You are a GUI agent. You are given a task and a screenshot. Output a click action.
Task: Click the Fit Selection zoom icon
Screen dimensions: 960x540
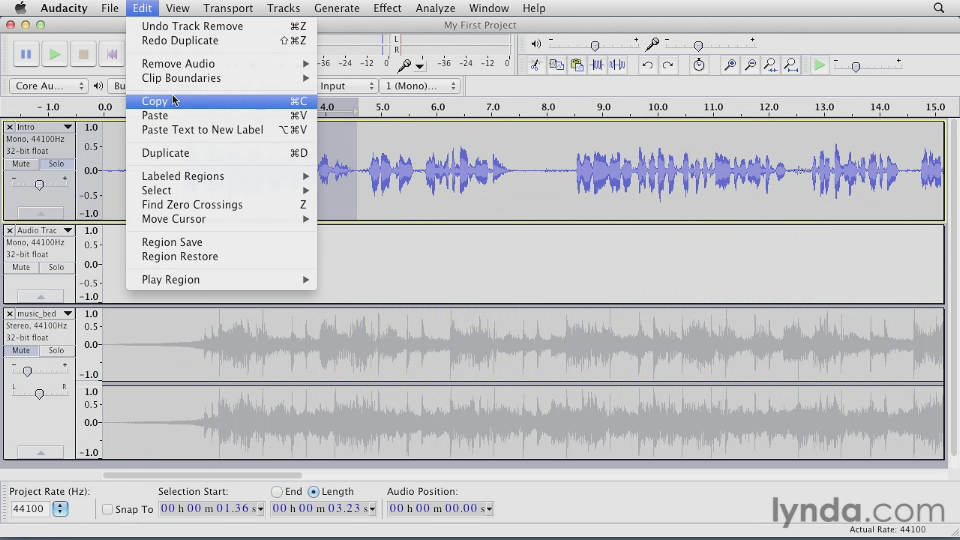coord(770,65)
